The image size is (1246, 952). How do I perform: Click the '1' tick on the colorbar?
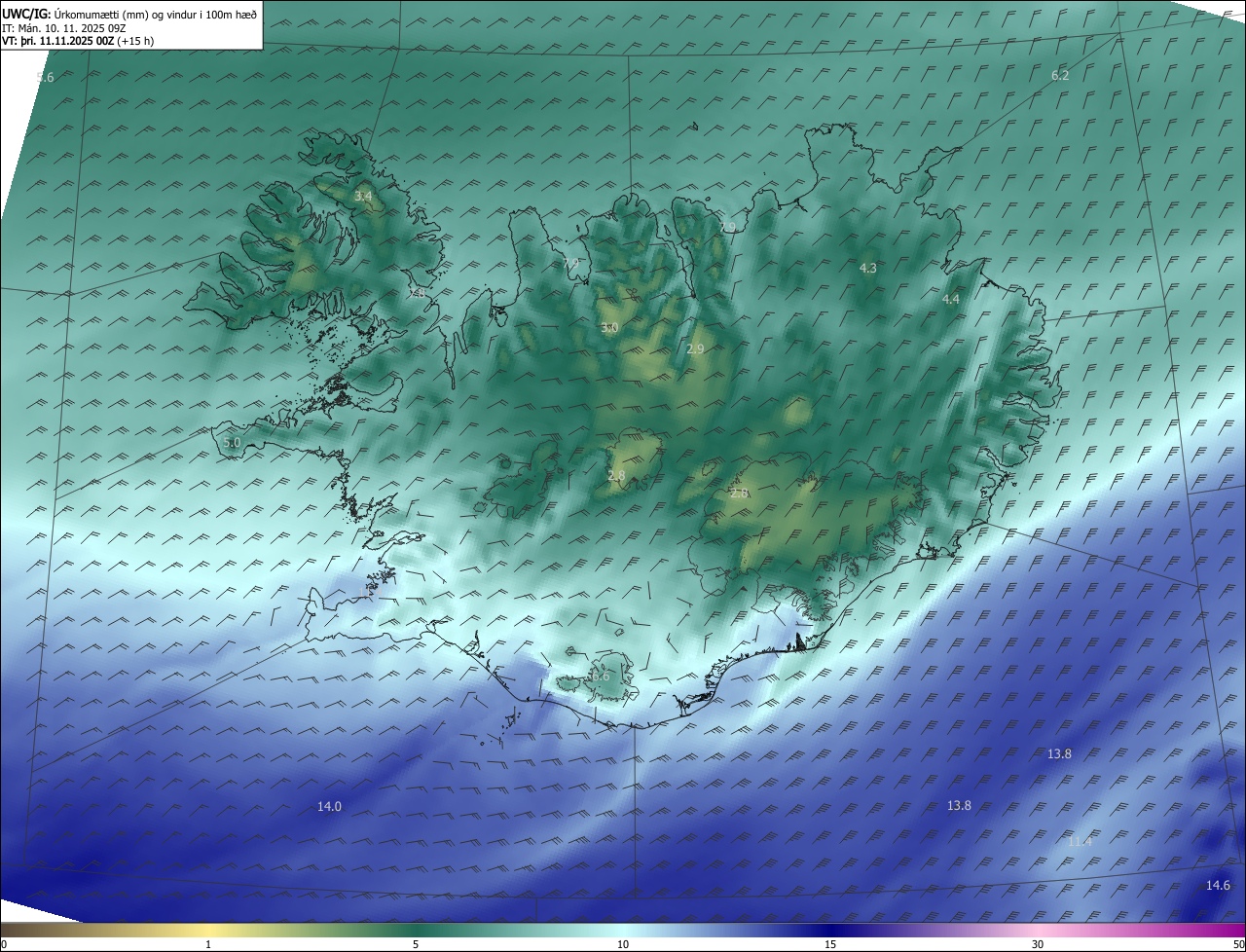coord(208,945)
